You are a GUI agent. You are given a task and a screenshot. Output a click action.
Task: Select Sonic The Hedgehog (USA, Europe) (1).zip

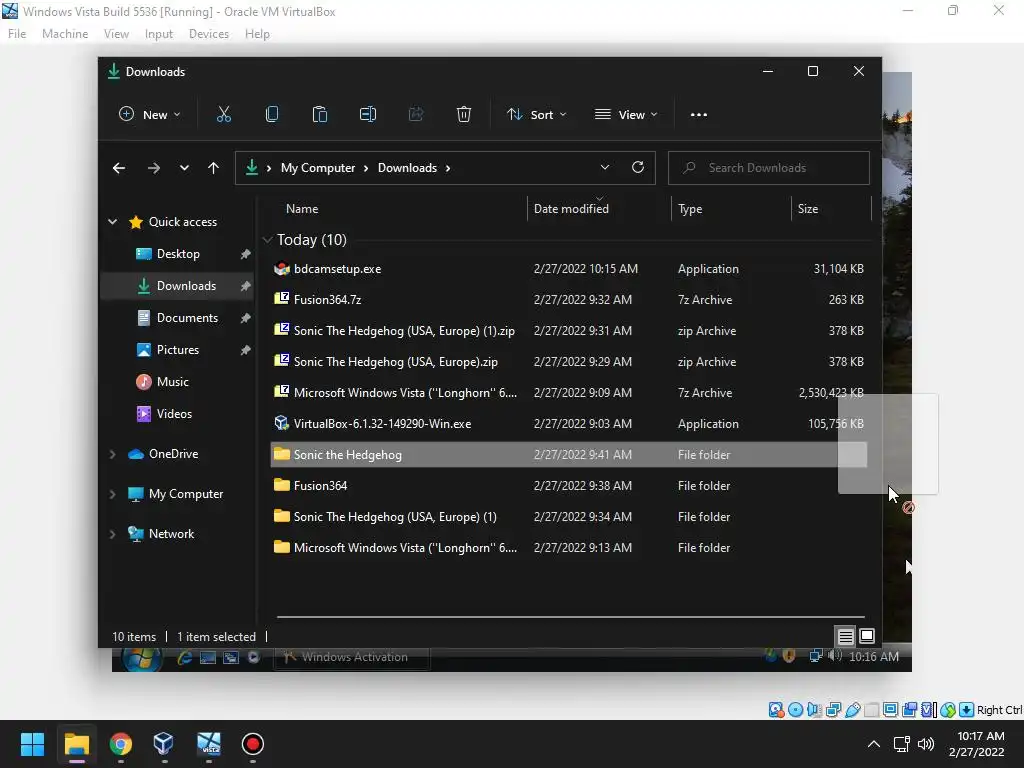click(x=404, y=330)
